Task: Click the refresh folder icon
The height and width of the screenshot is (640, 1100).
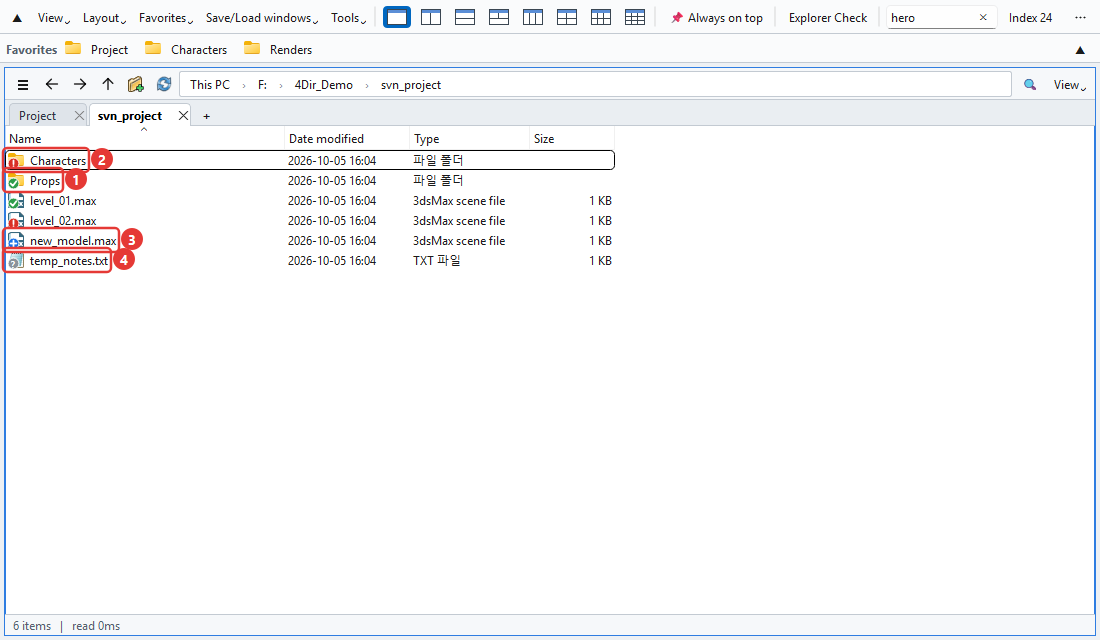Action: 163,84
